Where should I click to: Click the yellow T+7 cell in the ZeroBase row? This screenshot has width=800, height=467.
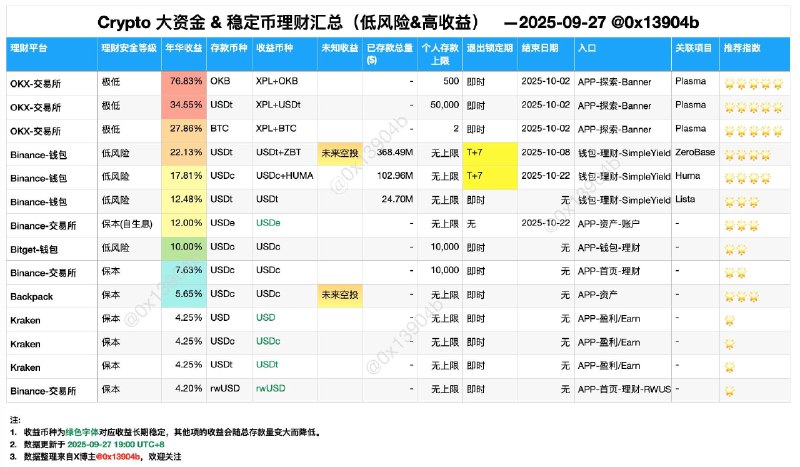pyautogui.click(x=490, y=154)
